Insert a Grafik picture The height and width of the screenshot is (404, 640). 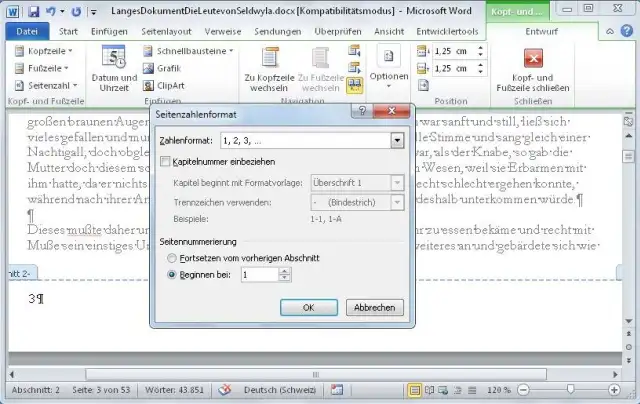coord(162,68)
